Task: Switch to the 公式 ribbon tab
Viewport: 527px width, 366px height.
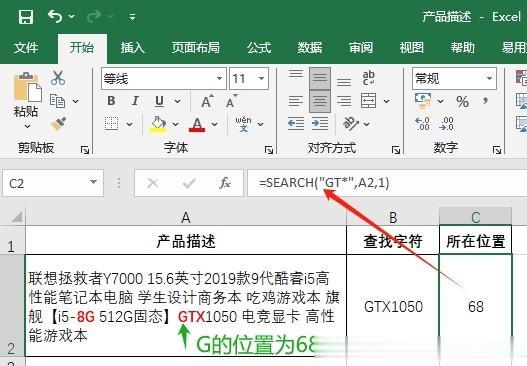Action: point(259,48)
